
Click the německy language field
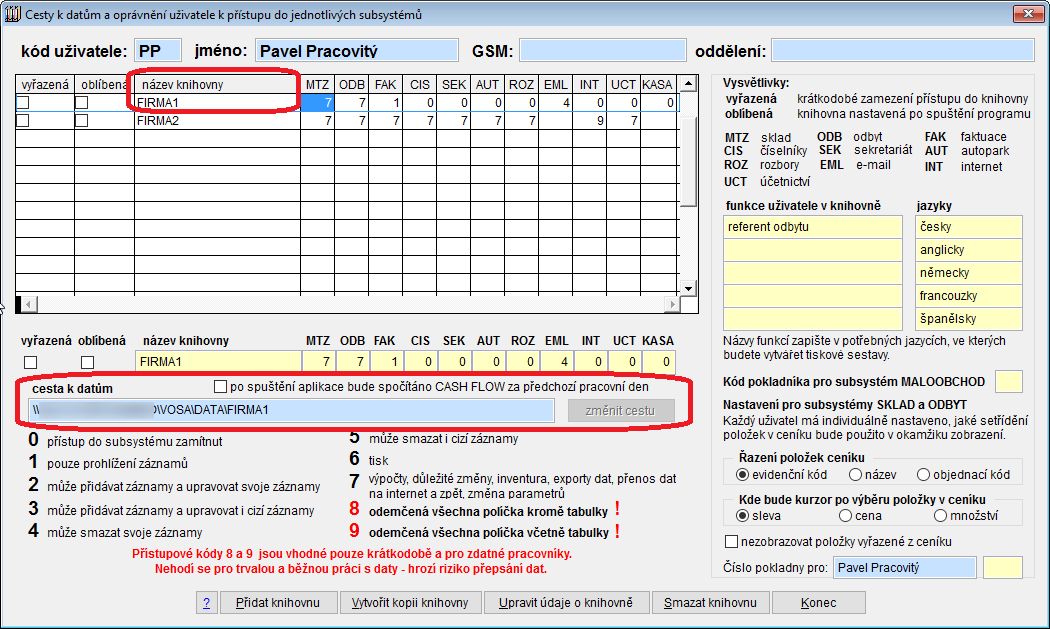click(969, 273)
